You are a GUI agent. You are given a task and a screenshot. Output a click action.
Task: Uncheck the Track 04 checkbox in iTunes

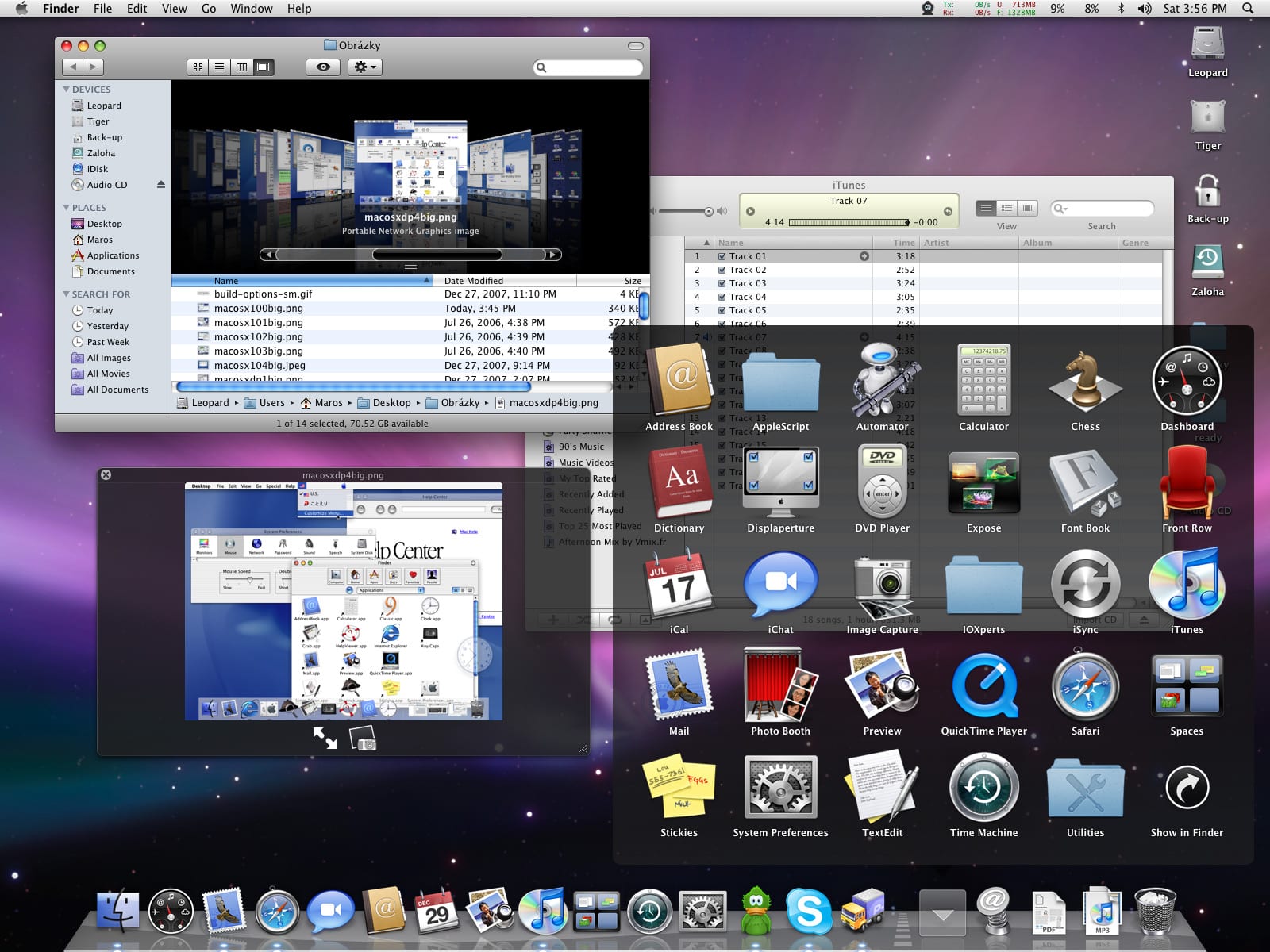click(722, 297)
